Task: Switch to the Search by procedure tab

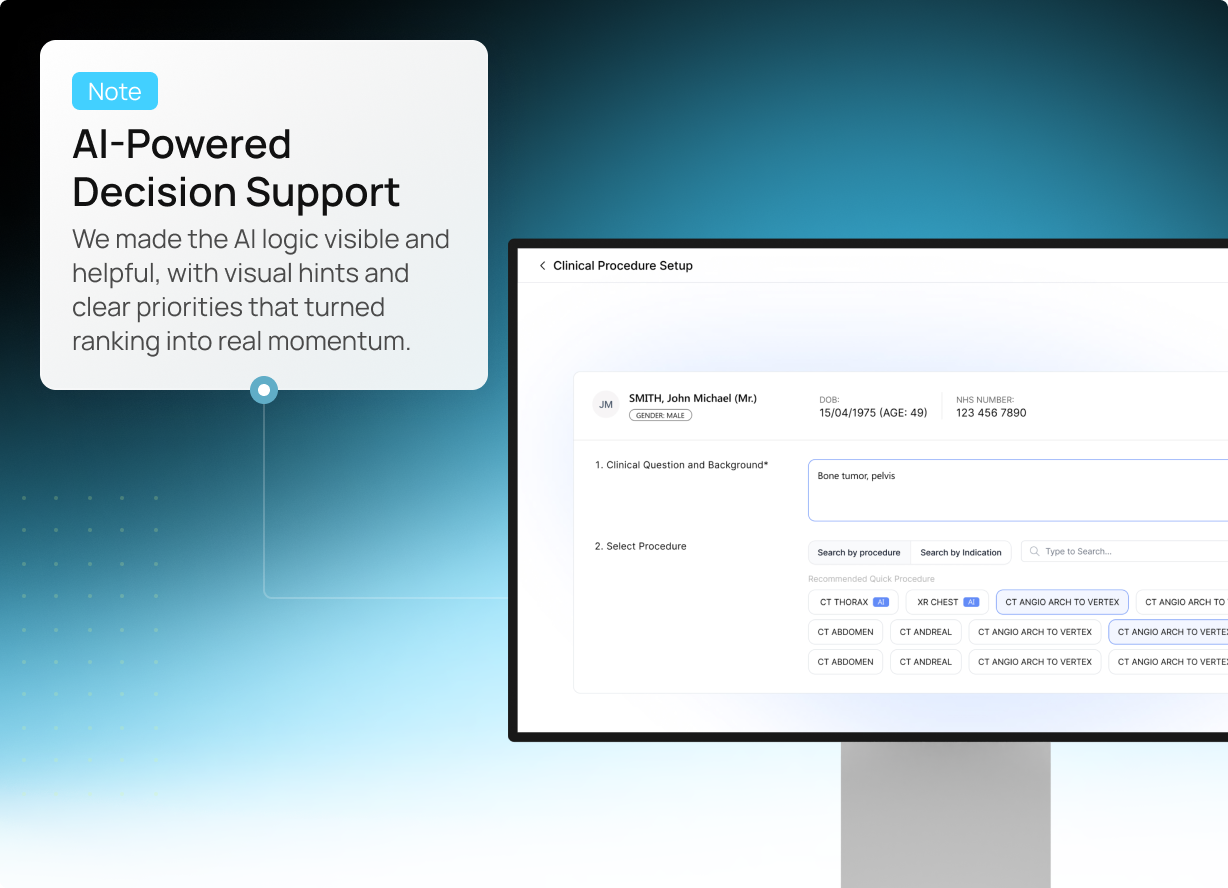Action: click(858, 552)
